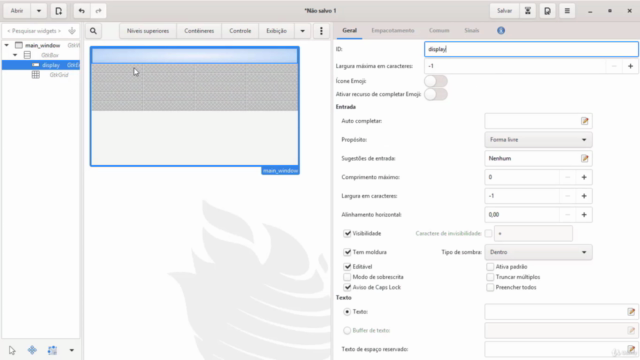Open the Contêineres widget group

(x=199, y=31)
